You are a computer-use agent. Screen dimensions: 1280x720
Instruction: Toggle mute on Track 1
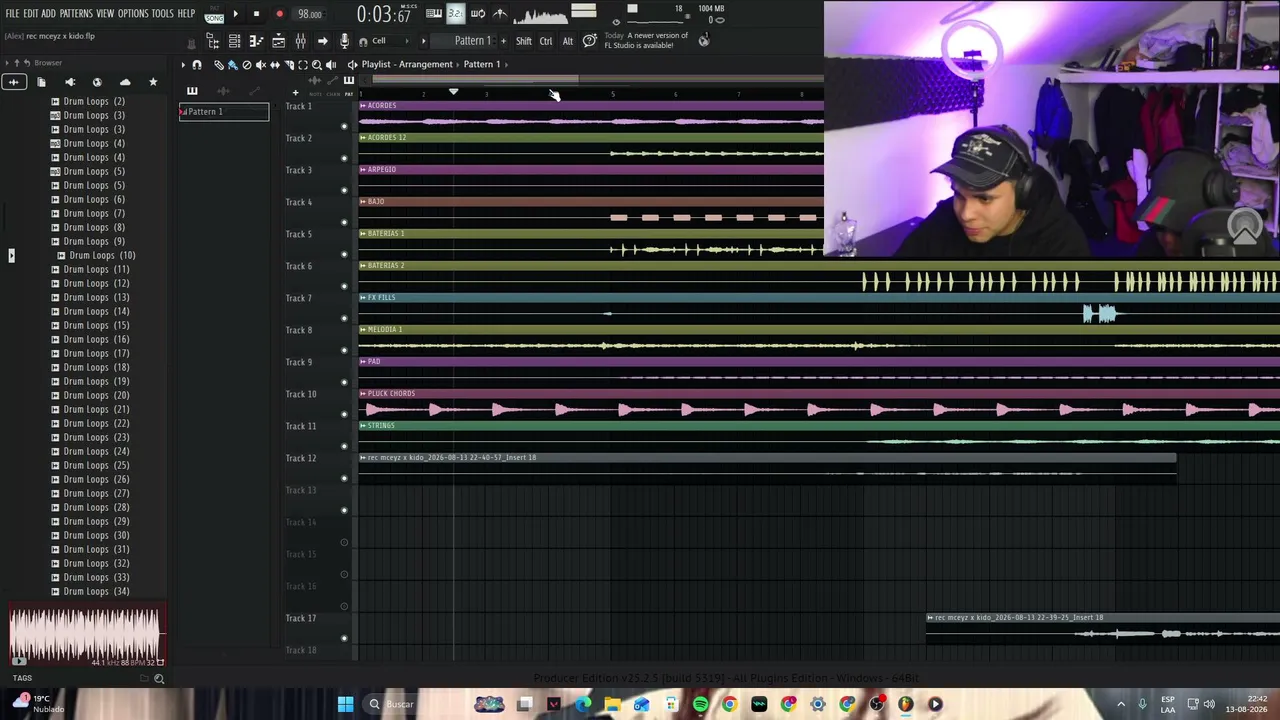(x=344, y=126)
